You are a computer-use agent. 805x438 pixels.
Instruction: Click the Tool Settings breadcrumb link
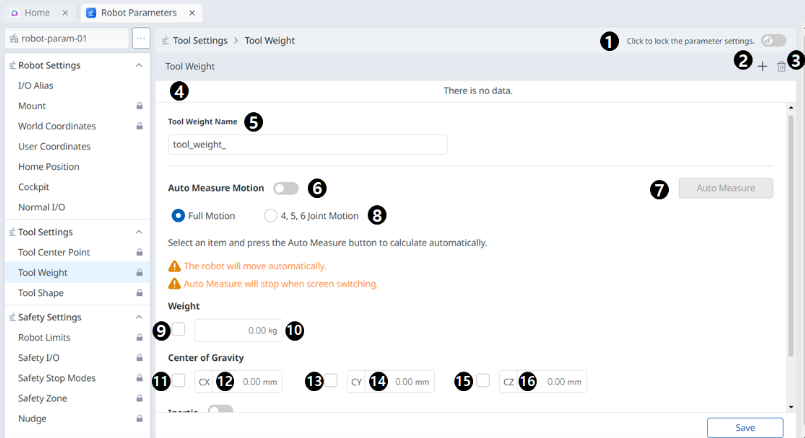(200, 41)
